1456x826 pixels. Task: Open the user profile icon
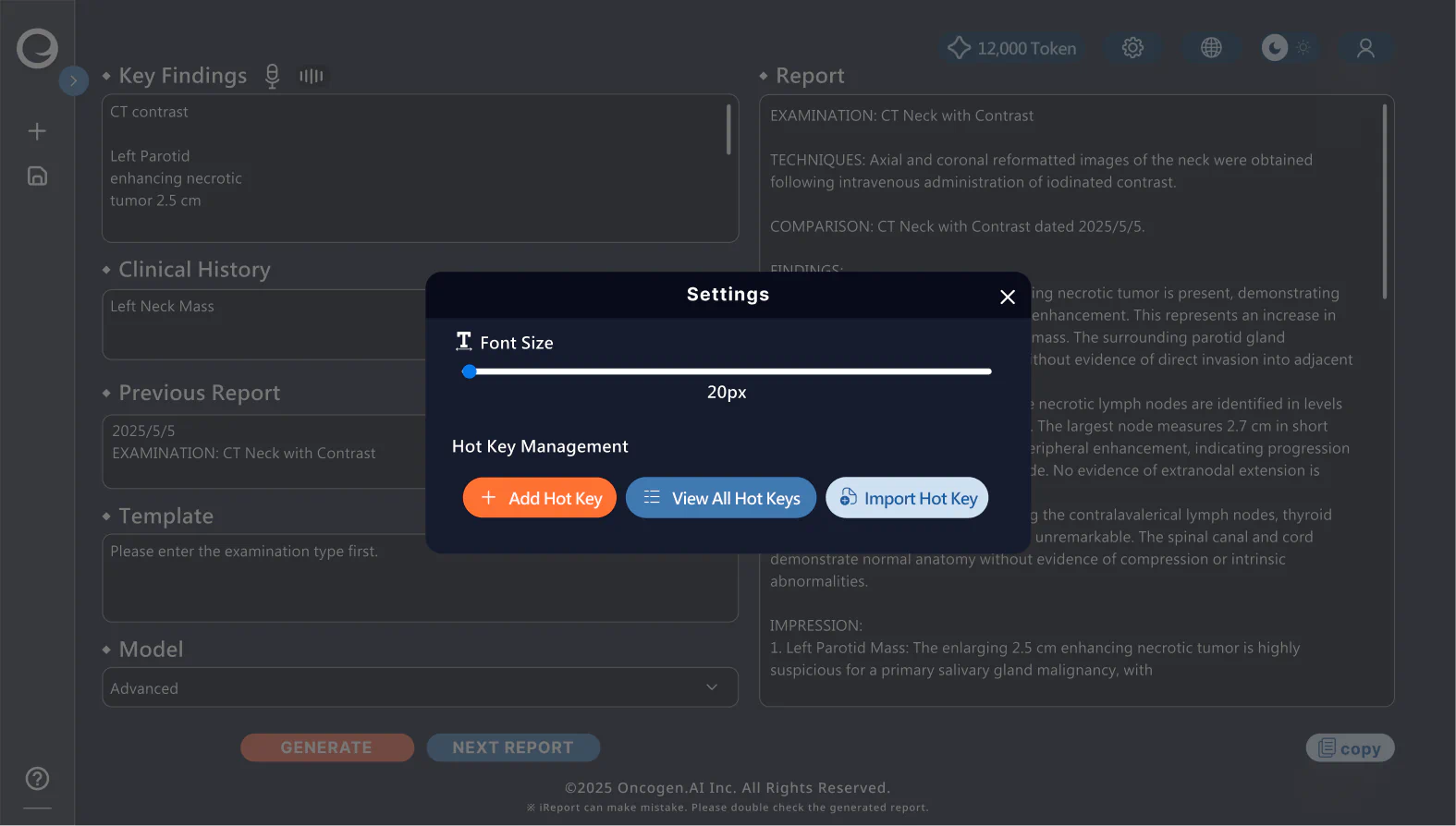click(x=1365, y=48)
